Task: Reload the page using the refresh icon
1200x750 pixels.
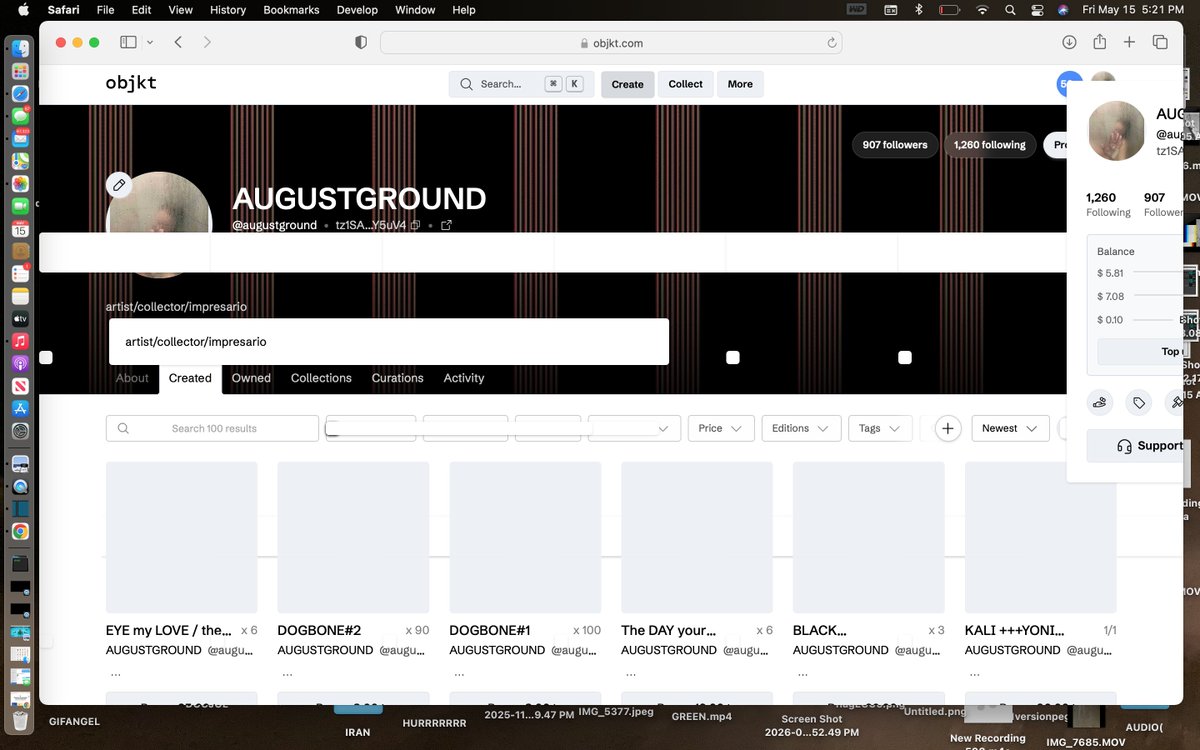Action: click(x=831, y=43)
